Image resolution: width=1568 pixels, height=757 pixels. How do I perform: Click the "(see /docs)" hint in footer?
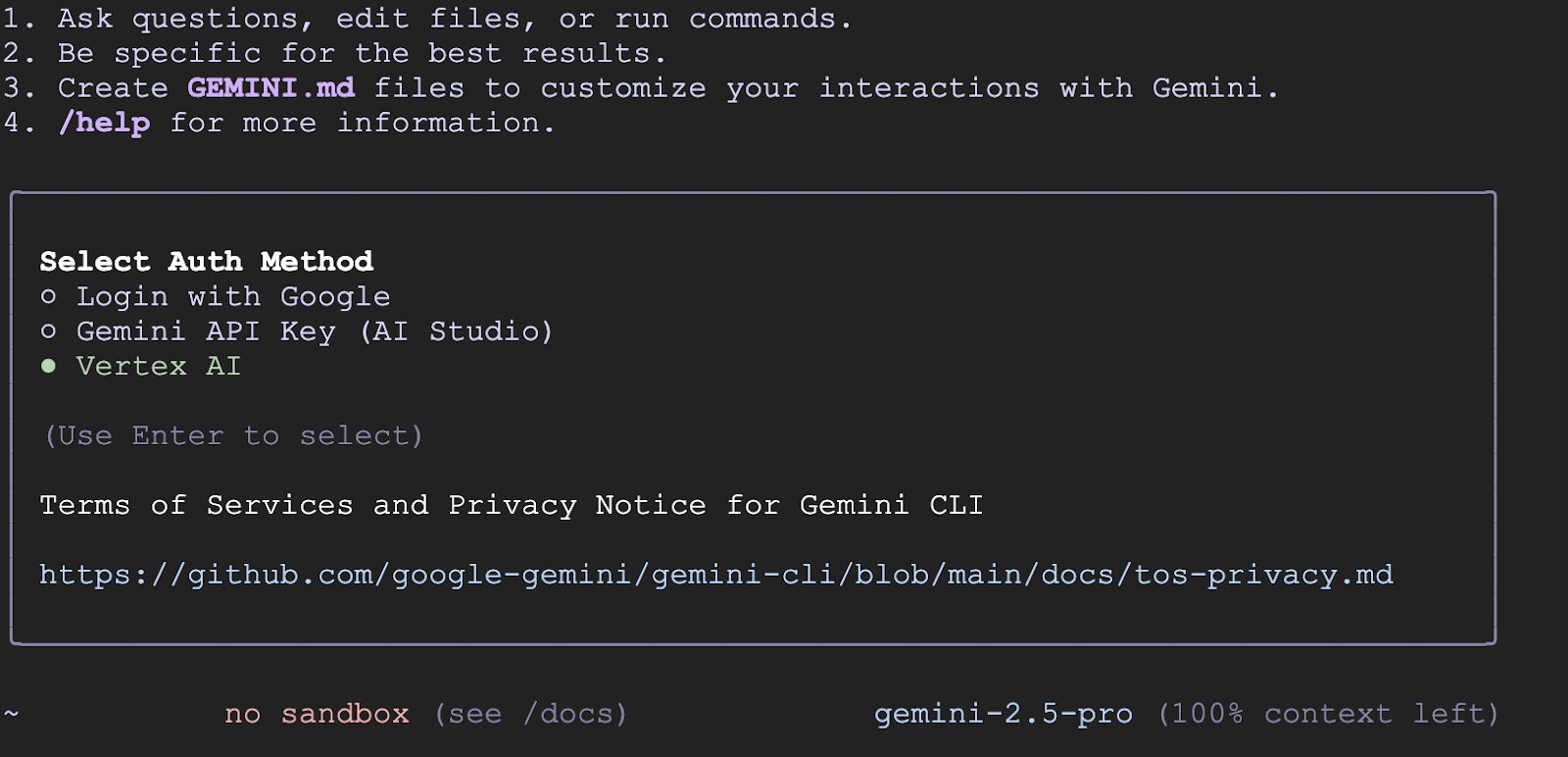coord(530,714)
